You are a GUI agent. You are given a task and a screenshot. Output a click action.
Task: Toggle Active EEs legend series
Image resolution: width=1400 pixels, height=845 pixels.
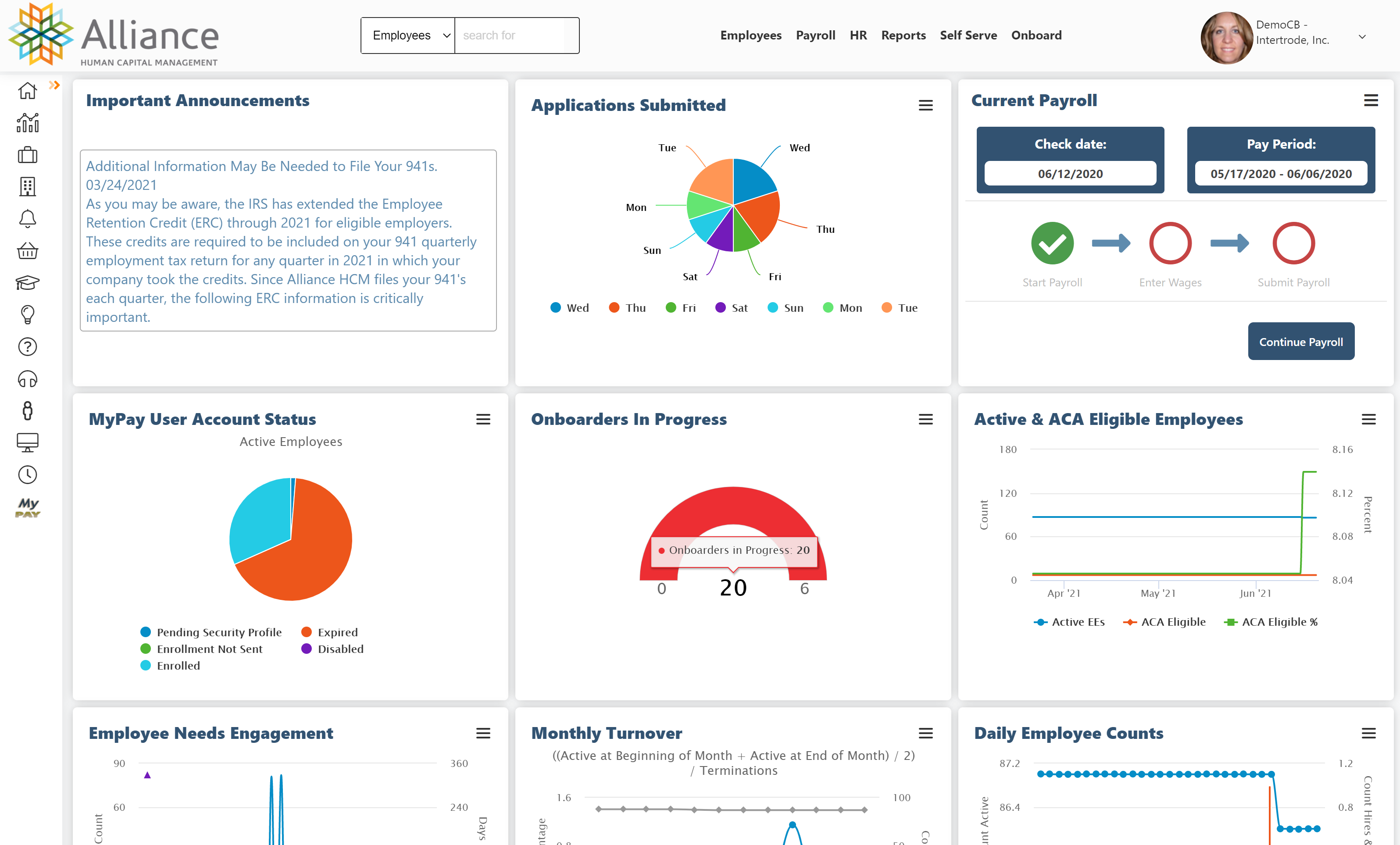tap(1069, 622)
